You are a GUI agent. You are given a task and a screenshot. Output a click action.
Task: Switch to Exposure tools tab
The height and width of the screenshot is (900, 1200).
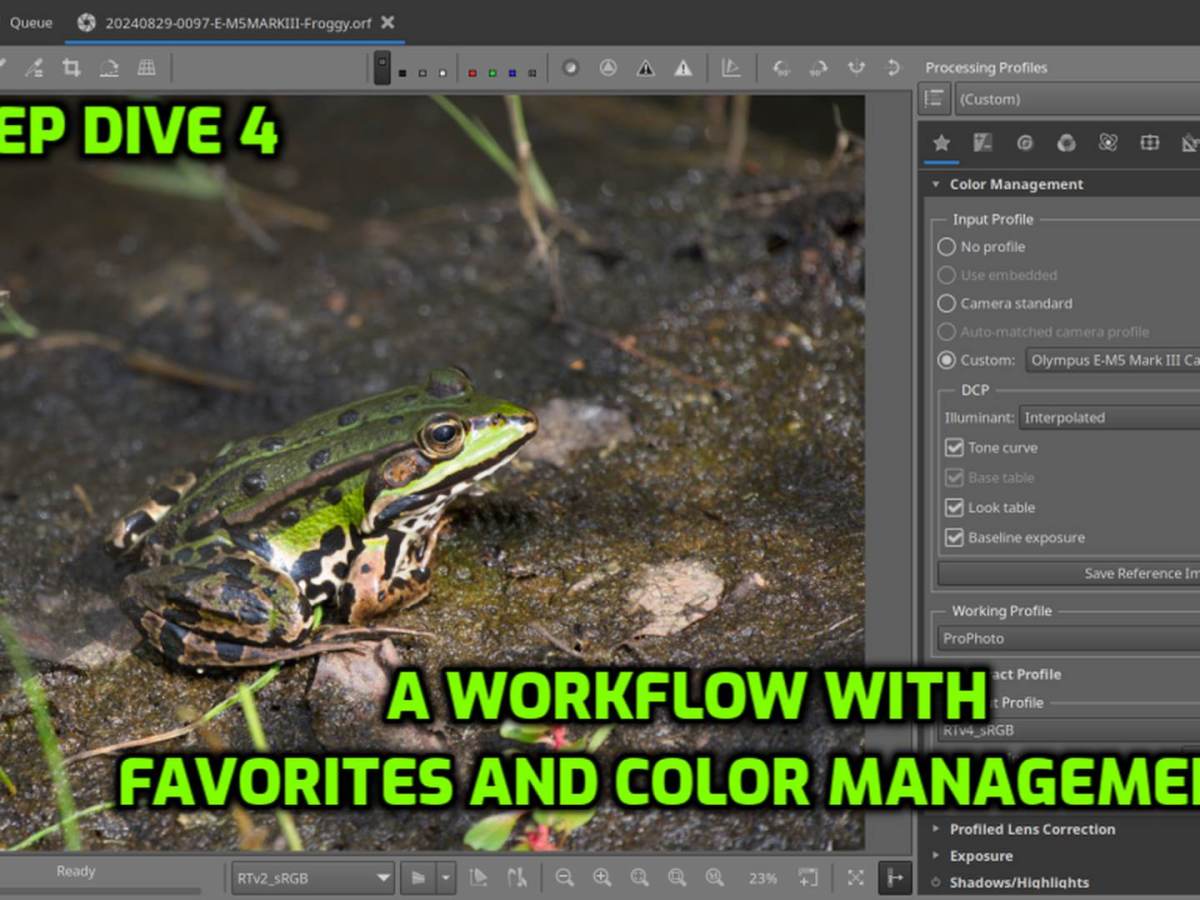coord(983,143)
